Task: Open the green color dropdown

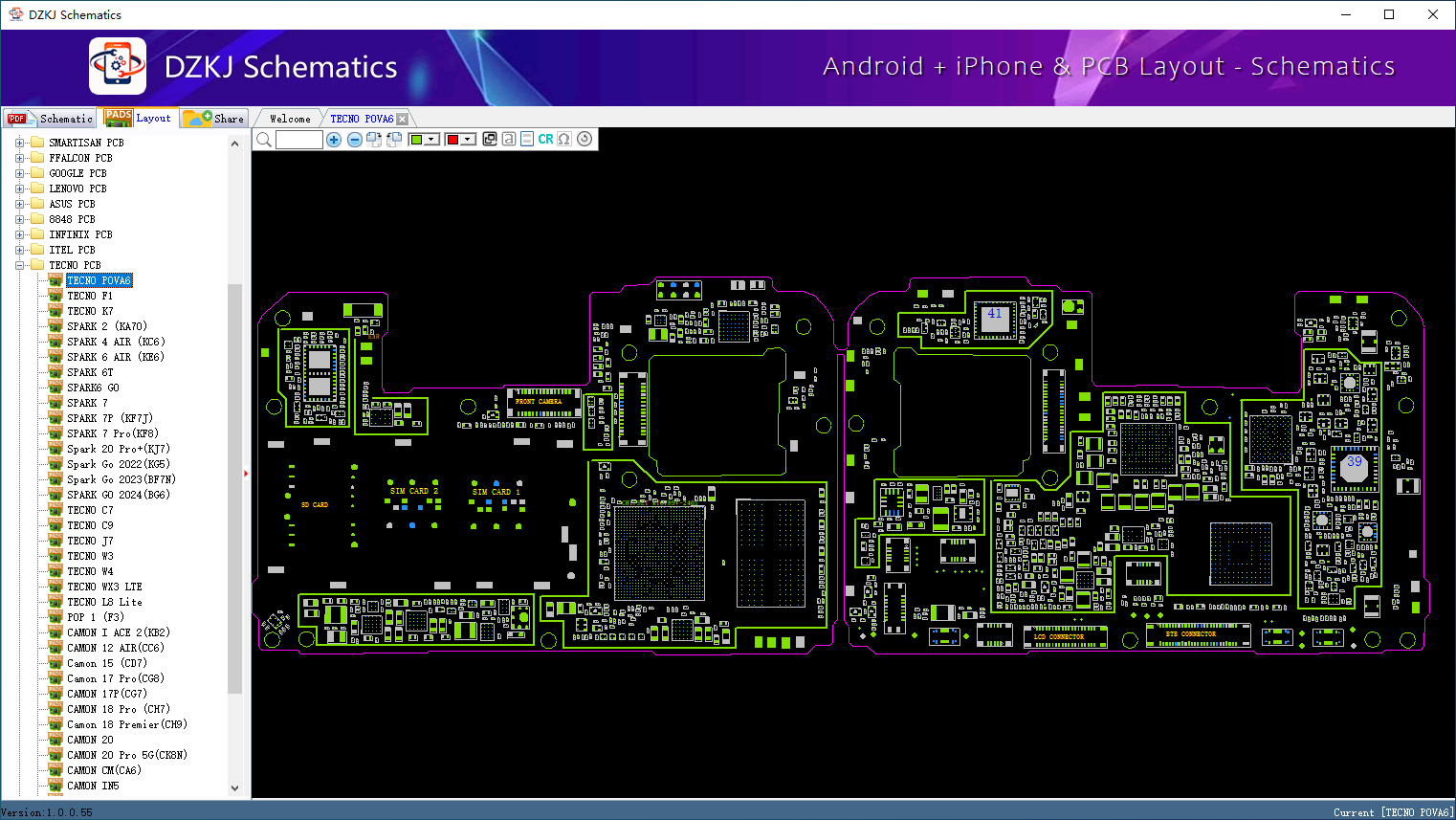Action: click(431, 140)
